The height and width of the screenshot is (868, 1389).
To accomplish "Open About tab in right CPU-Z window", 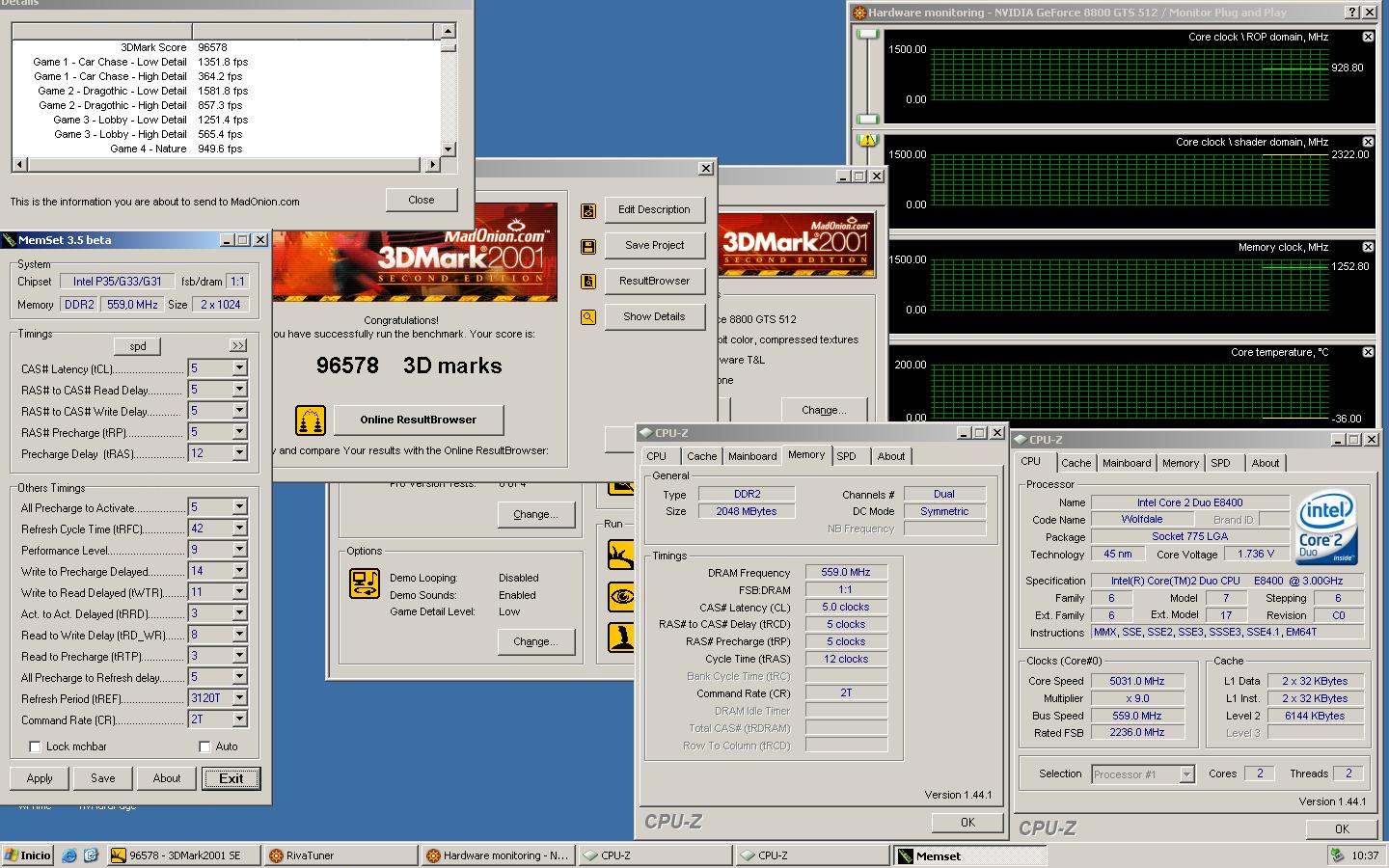I will (1265, 463).
